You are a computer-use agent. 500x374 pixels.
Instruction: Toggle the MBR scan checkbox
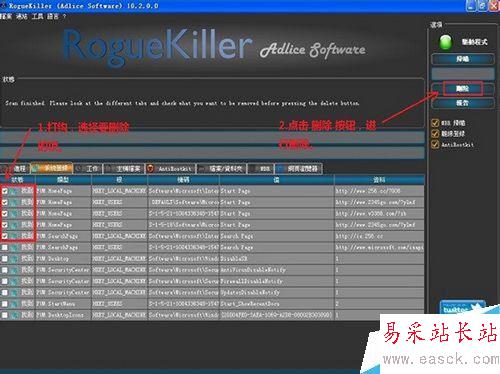435,123
